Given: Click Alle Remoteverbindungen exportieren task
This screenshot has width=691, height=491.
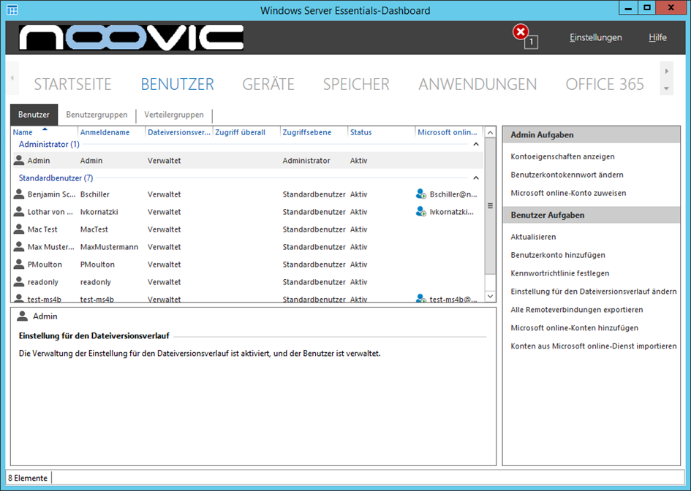Looking at the screenshot, I should 576,309.
